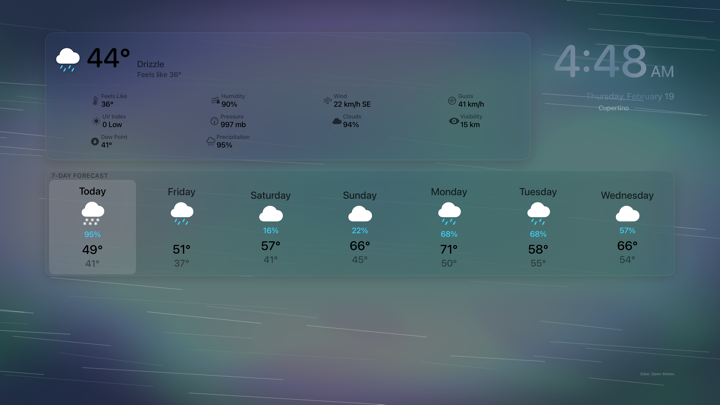Click the 7-DAY FORECAST heading
The image size is (720, 405).
[x=79, y=175]
